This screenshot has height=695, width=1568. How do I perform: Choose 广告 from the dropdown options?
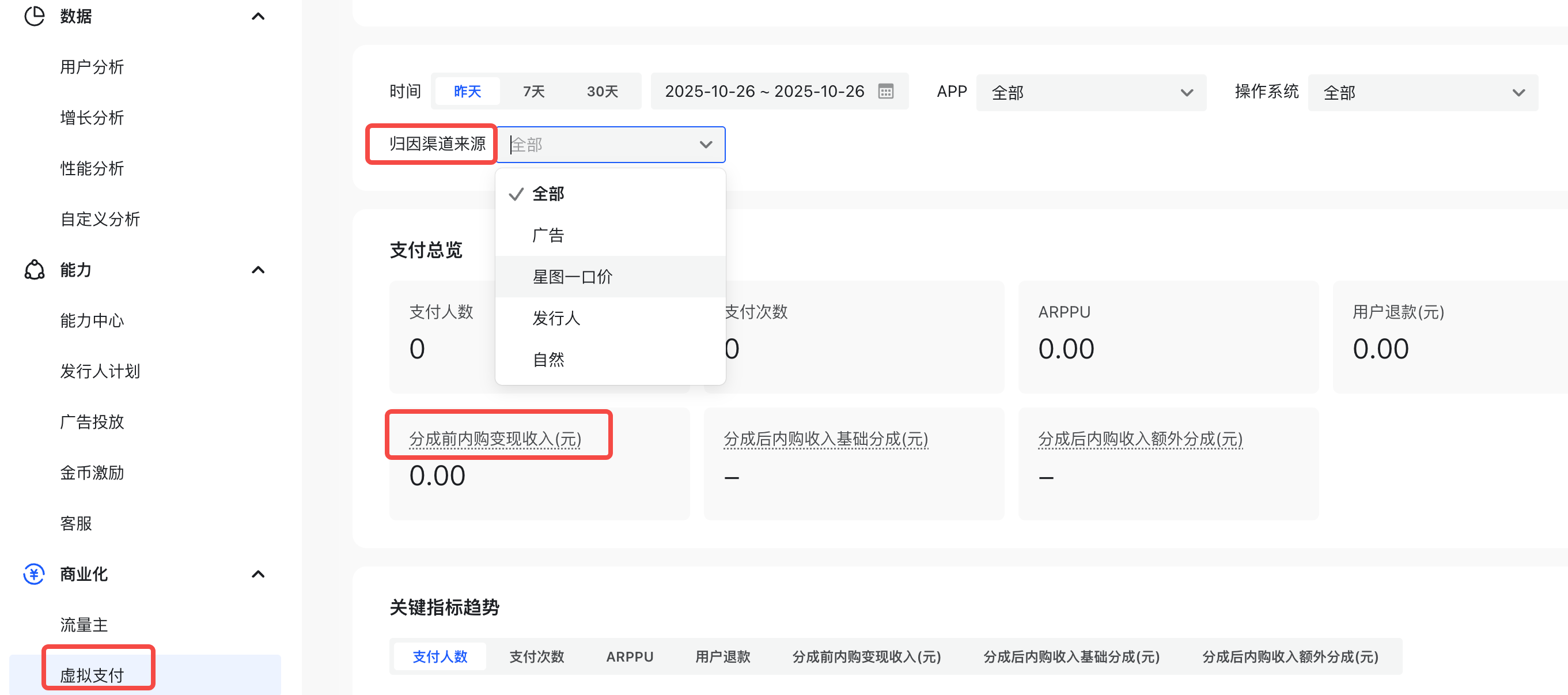click(548, 235)
